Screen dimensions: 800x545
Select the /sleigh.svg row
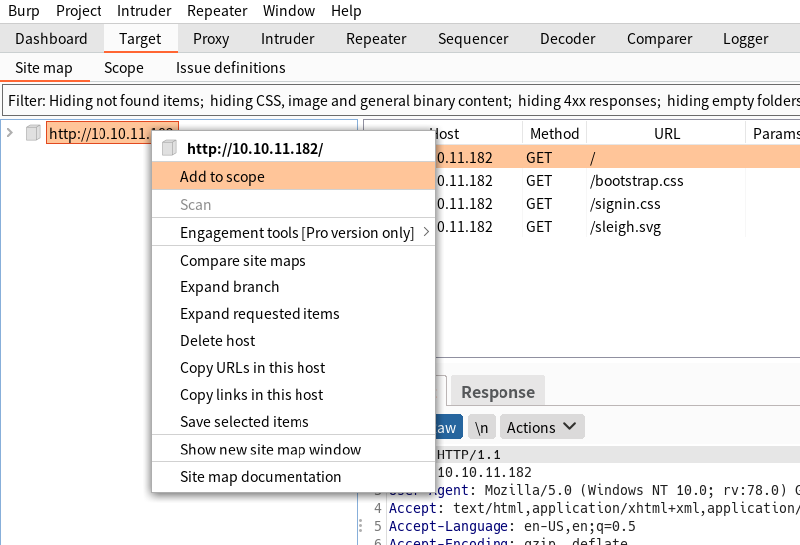click(x=617, y=227)
